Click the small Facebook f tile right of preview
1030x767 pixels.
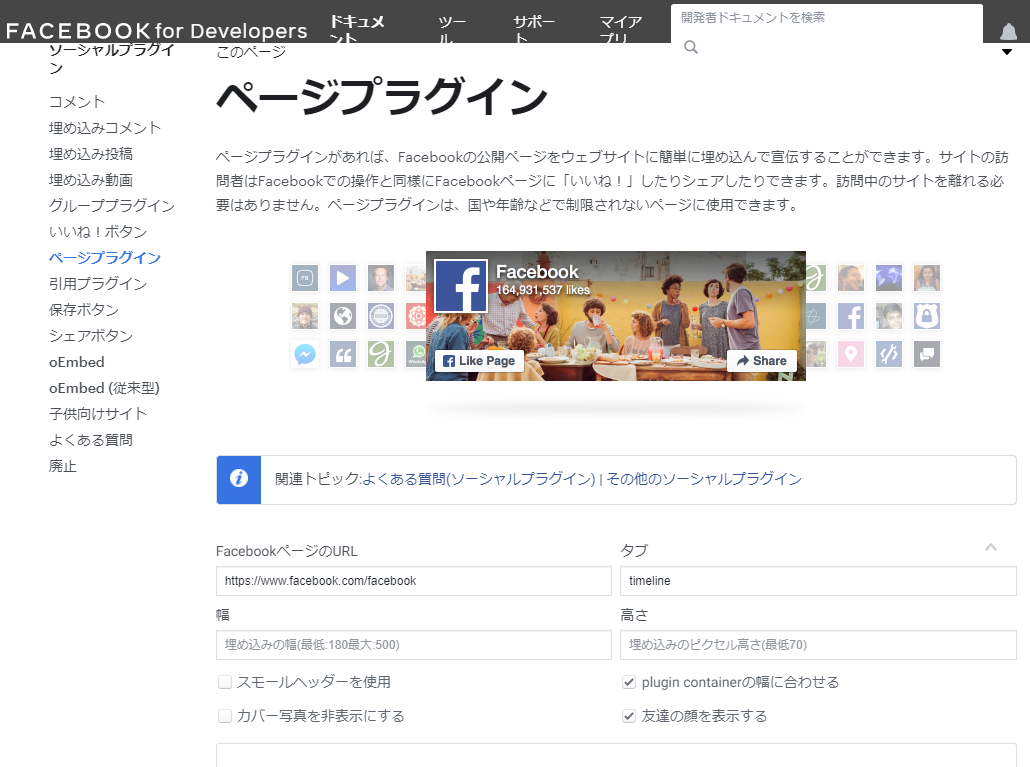pos(851,316)
